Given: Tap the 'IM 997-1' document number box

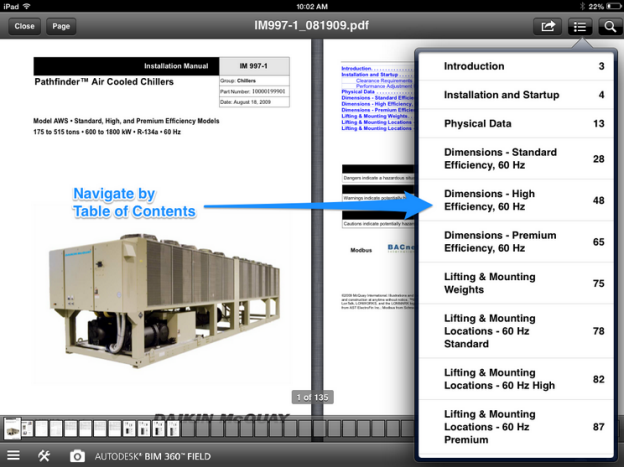Looking at the screenshot, I should point(254,66).
